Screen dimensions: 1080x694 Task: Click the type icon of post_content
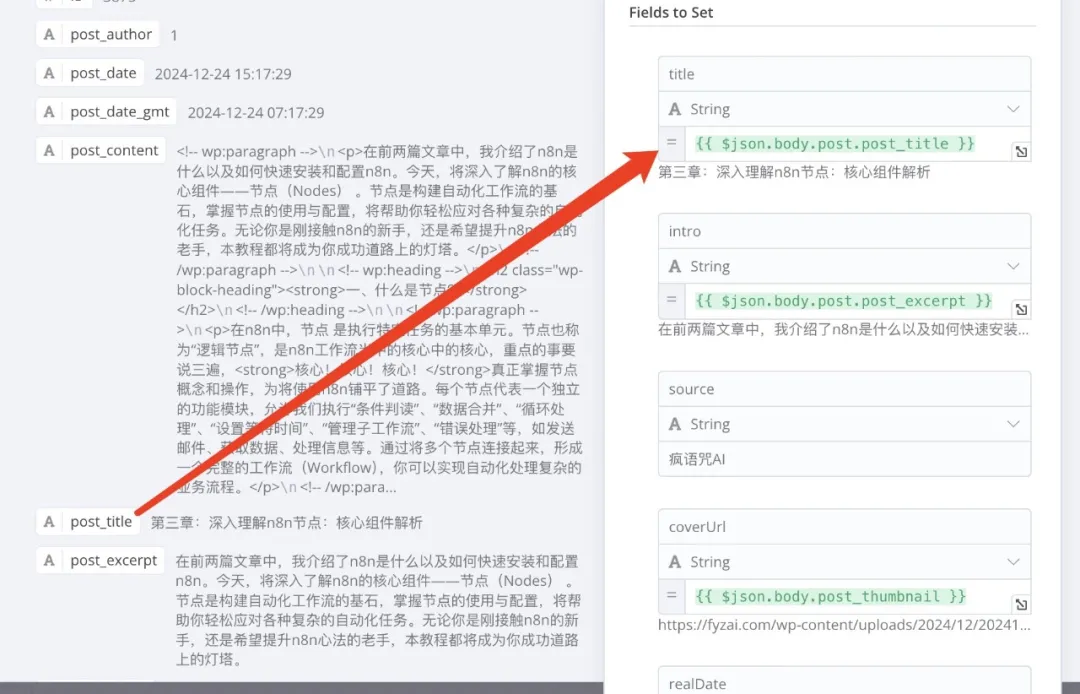[49, 150]
